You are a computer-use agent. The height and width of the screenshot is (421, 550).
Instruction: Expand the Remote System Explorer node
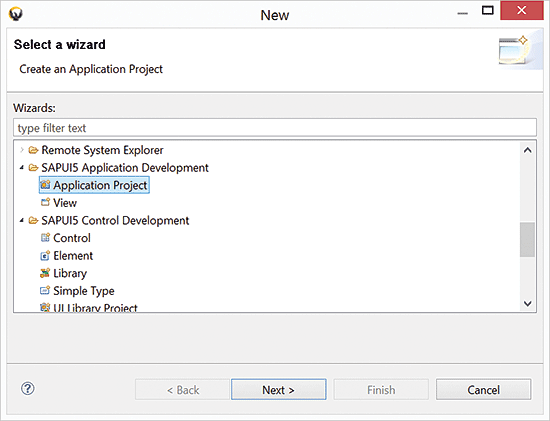click(22, 150)
